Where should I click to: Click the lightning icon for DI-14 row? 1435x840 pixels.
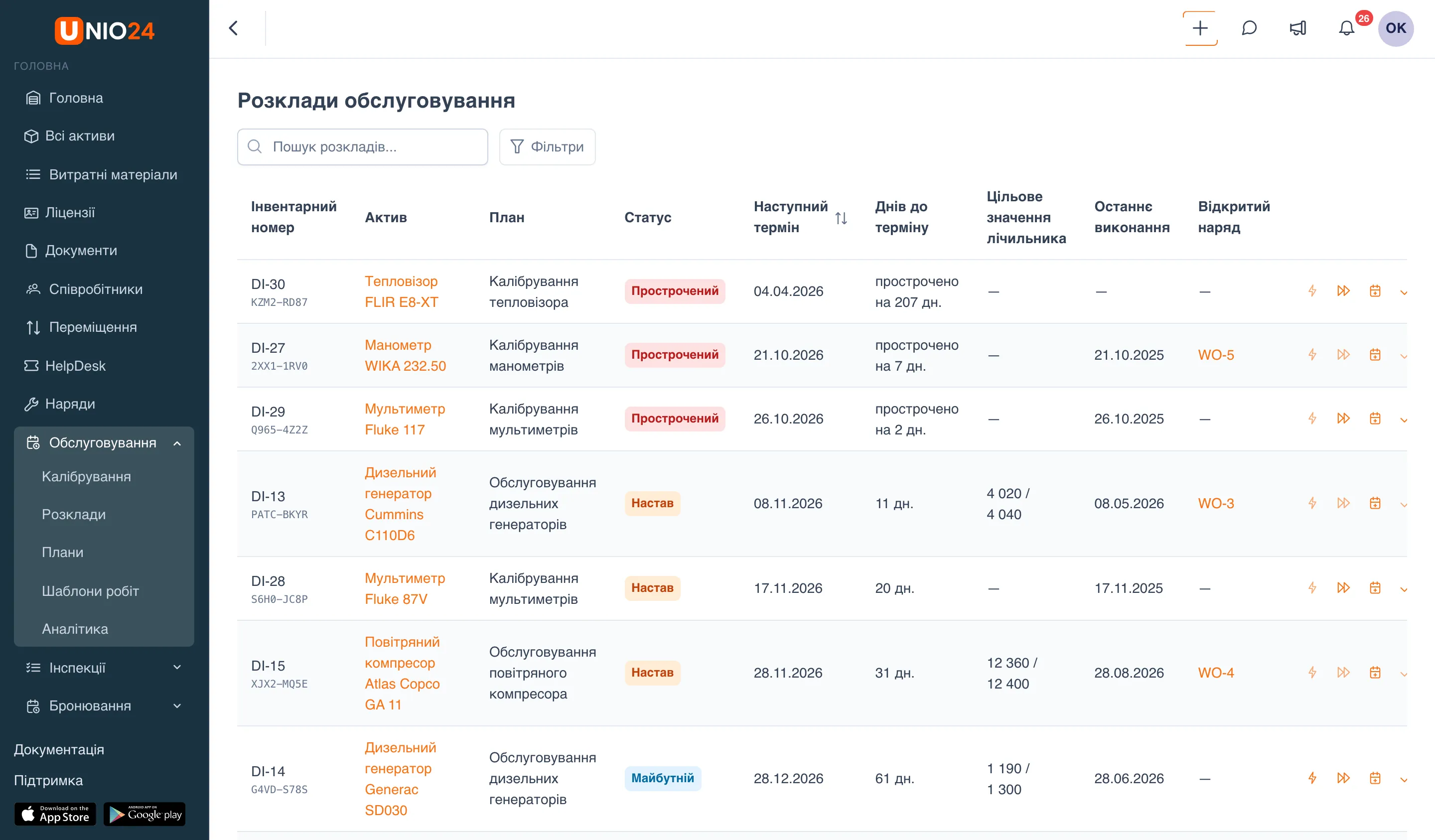1312,778
